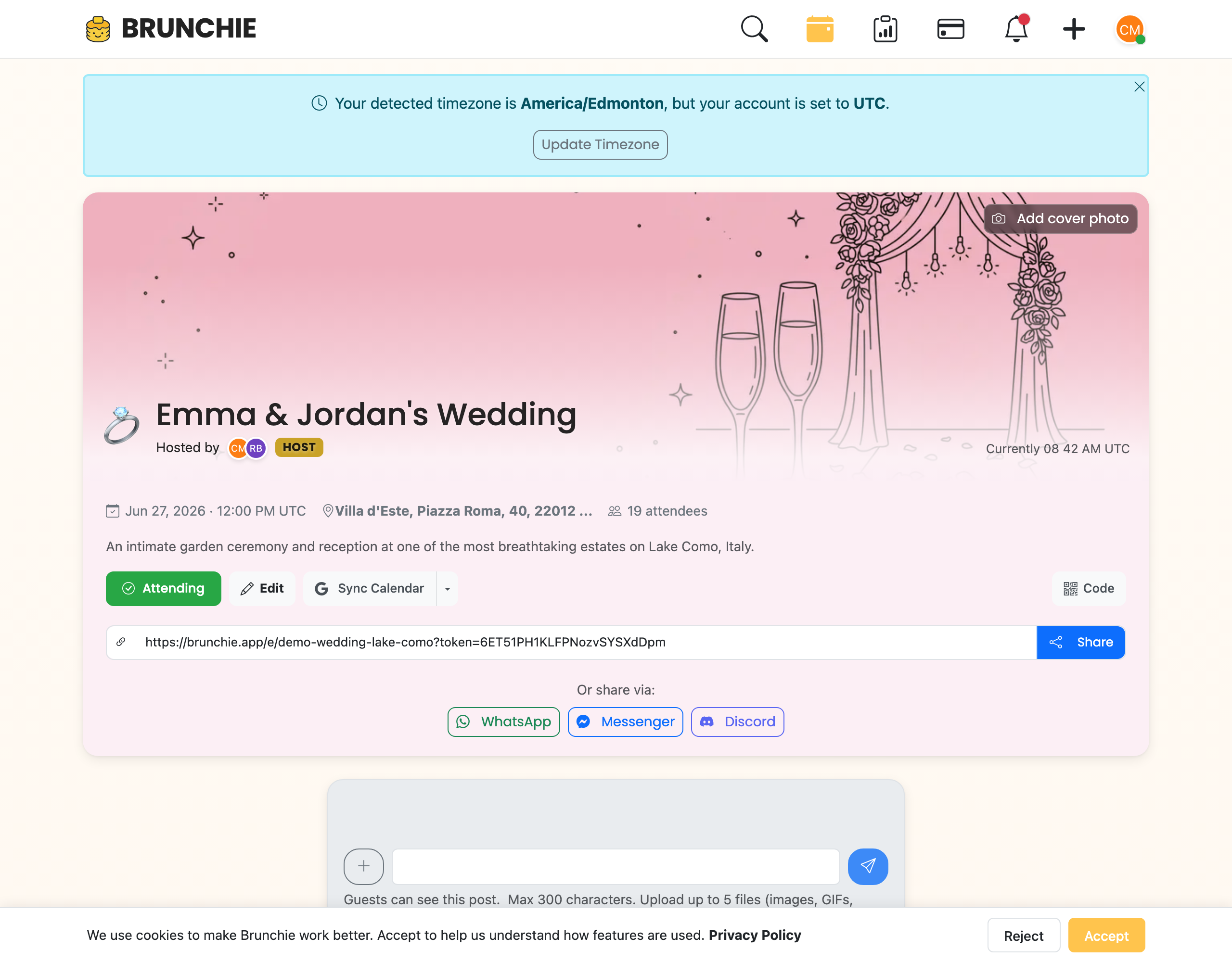The width and height of the screenshot is (1232, 962).
Task: Focus the post message text field
Action: coord(616,867)
